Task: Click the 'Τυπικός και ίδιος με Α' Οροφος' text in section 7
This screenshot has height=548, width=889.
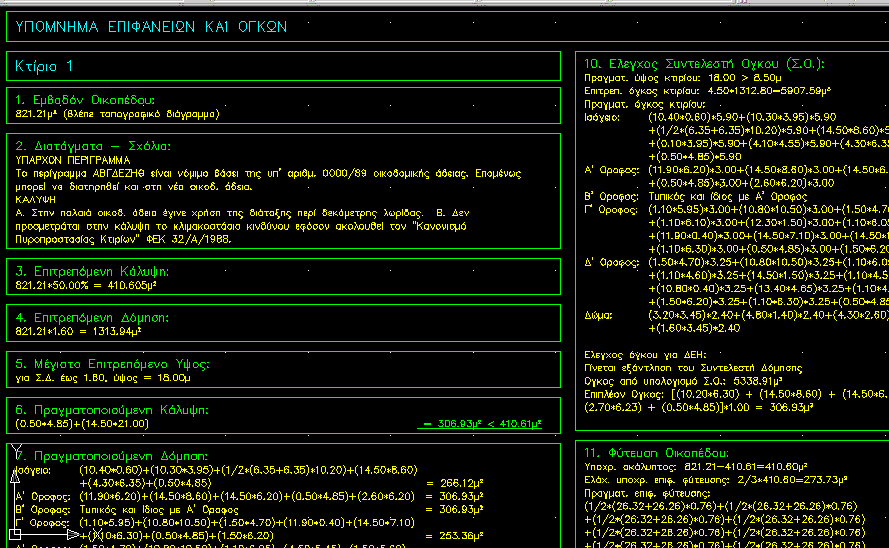Action: pos(159,509)
